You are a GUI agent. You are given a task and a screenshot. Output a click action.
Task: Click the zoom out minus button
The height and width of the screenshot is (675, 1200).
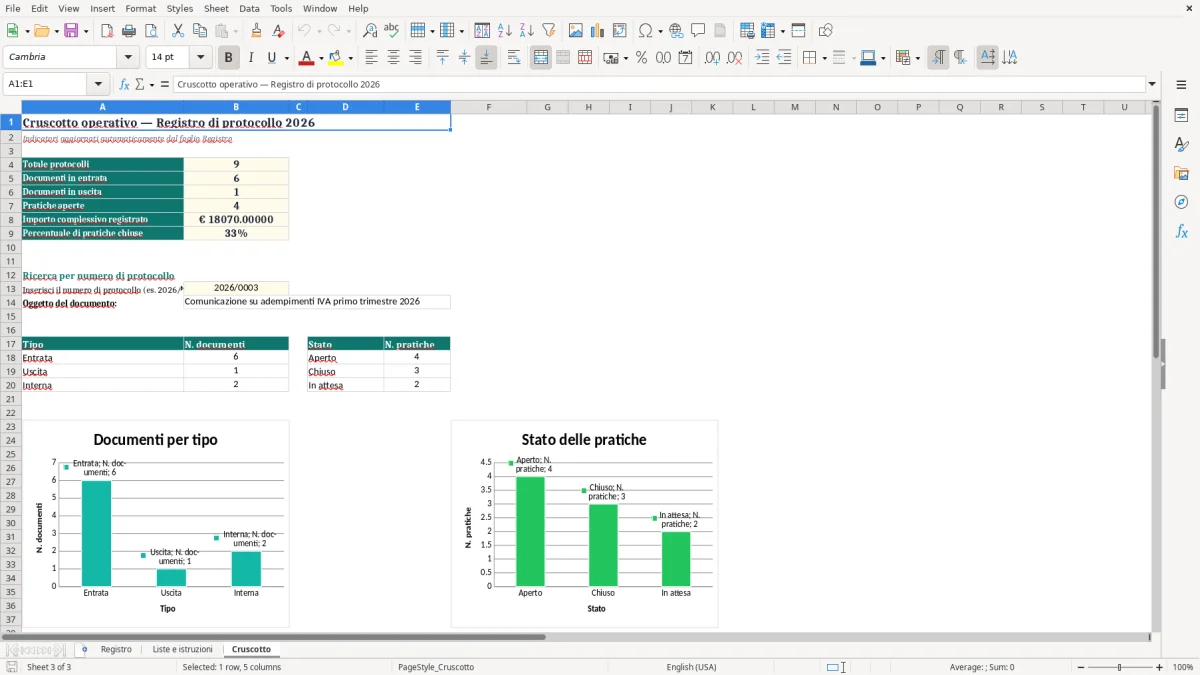1081,667
